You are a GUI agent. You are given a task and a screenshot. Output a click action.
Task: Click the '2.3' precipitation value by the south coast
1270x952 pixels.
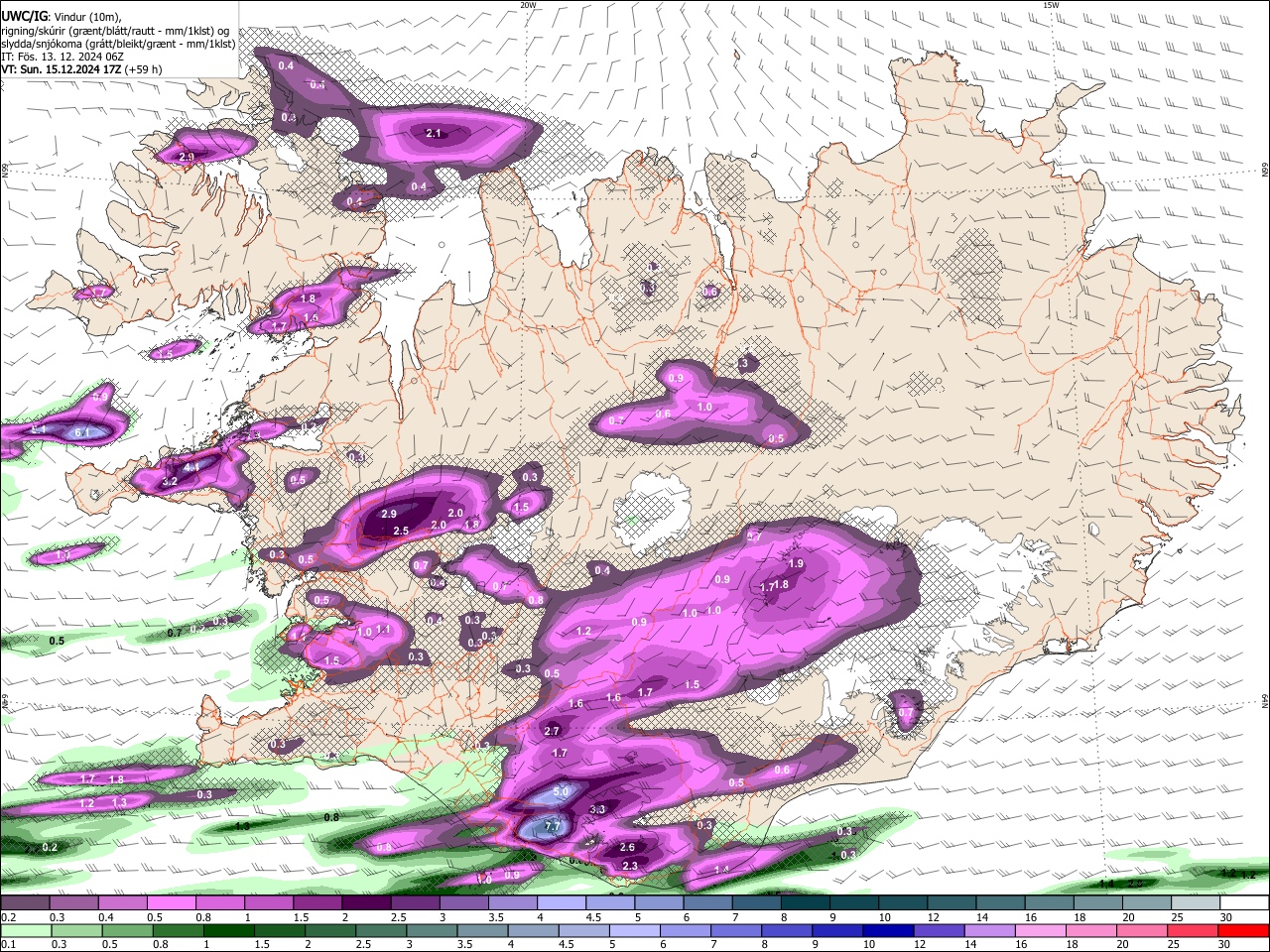point(630,866)
